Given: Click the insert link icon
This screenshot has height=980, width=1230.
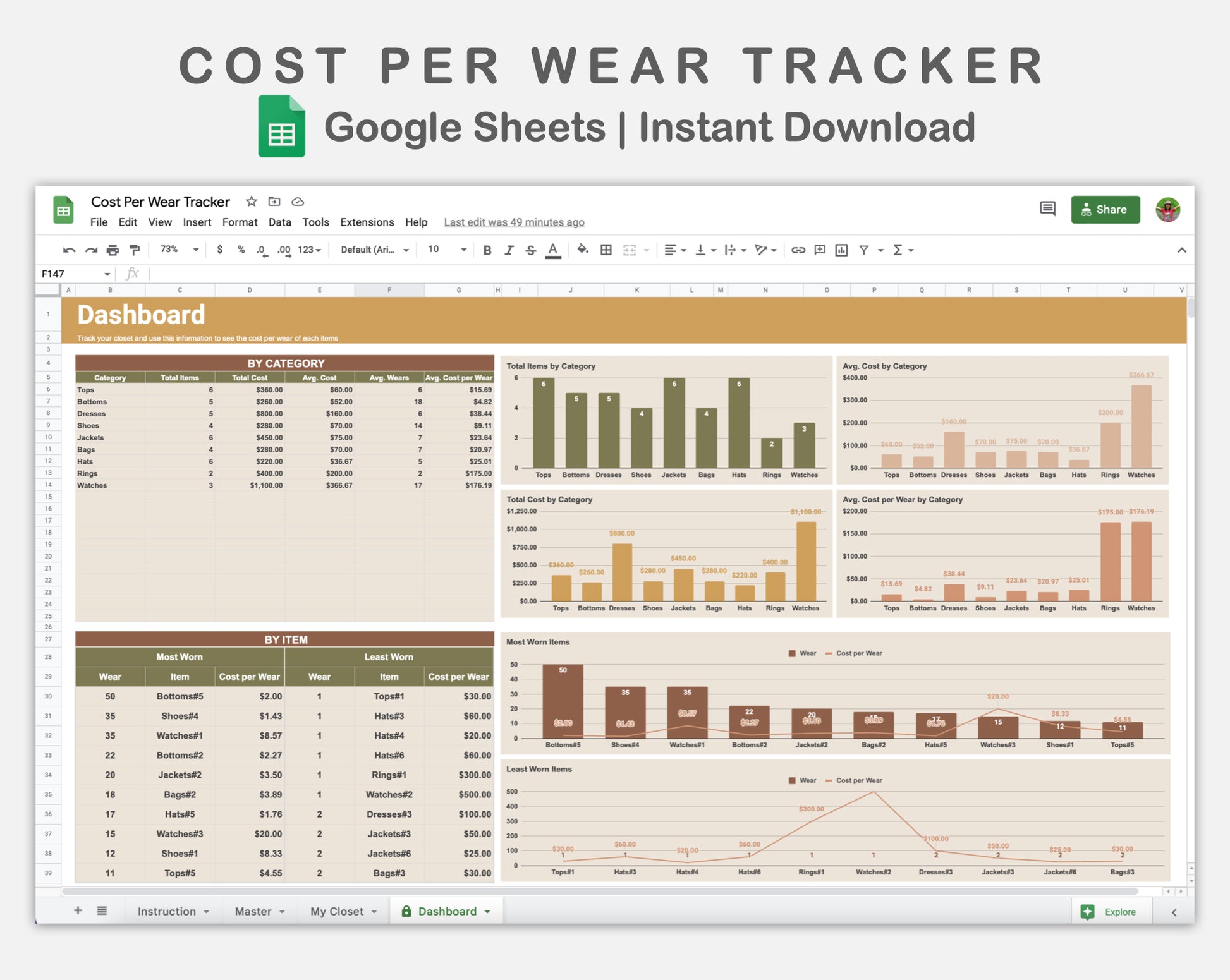Looking at the screenshot, I should [x=798, y=250].
